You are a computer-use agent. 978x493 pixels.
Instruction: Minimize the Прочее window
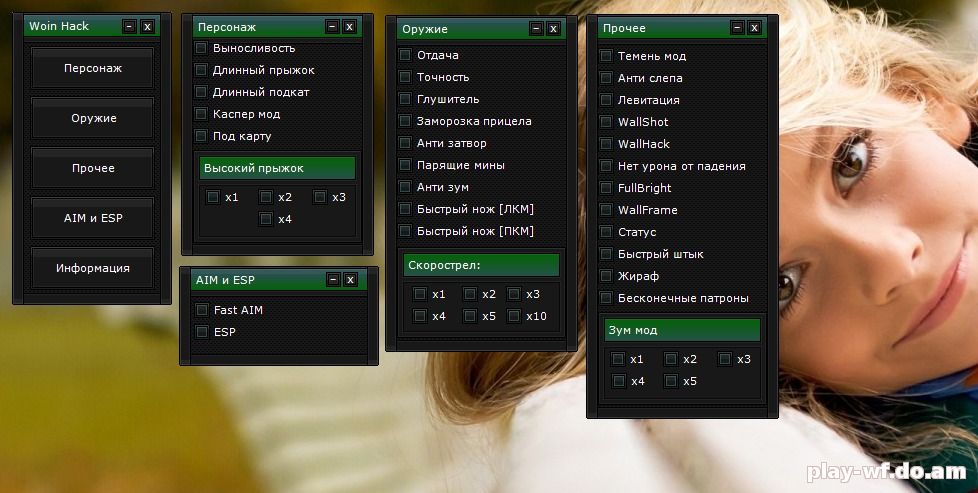pyautogui.click(x=737, y=28)
